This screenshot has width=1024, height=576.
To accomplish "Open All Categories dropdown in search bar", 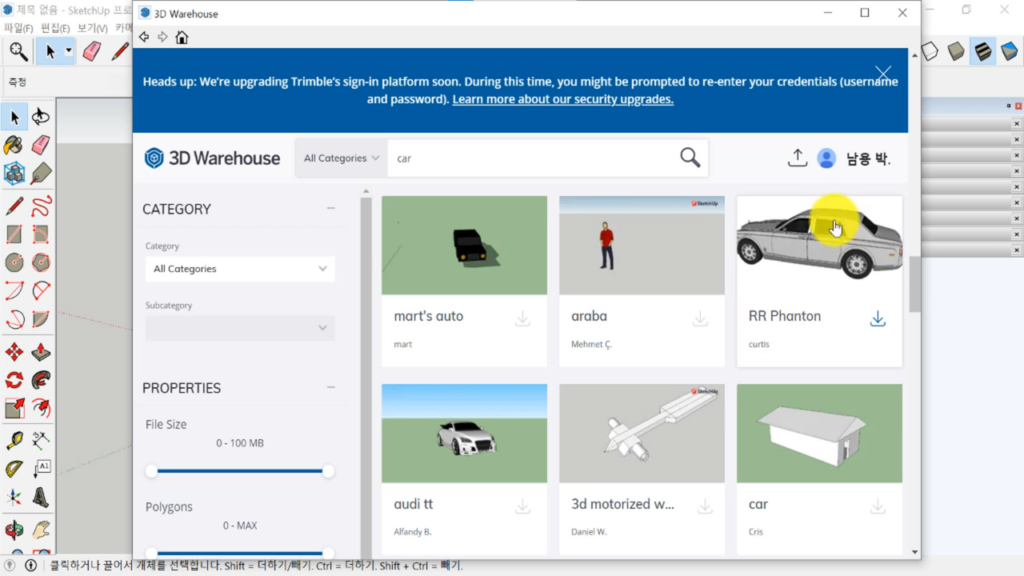I will point(341,158).
